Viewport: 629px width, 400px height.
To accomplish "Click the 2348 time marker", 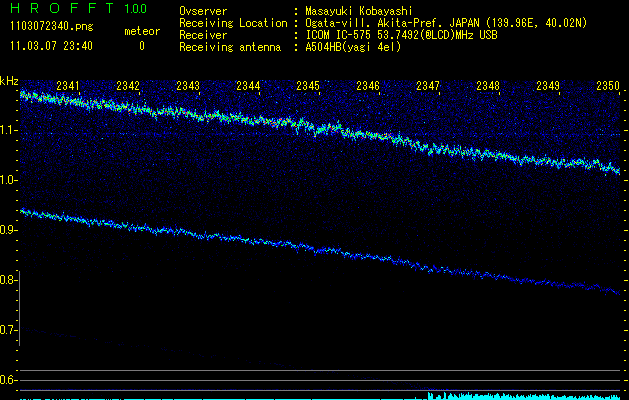I will click(x=488, y=85).
